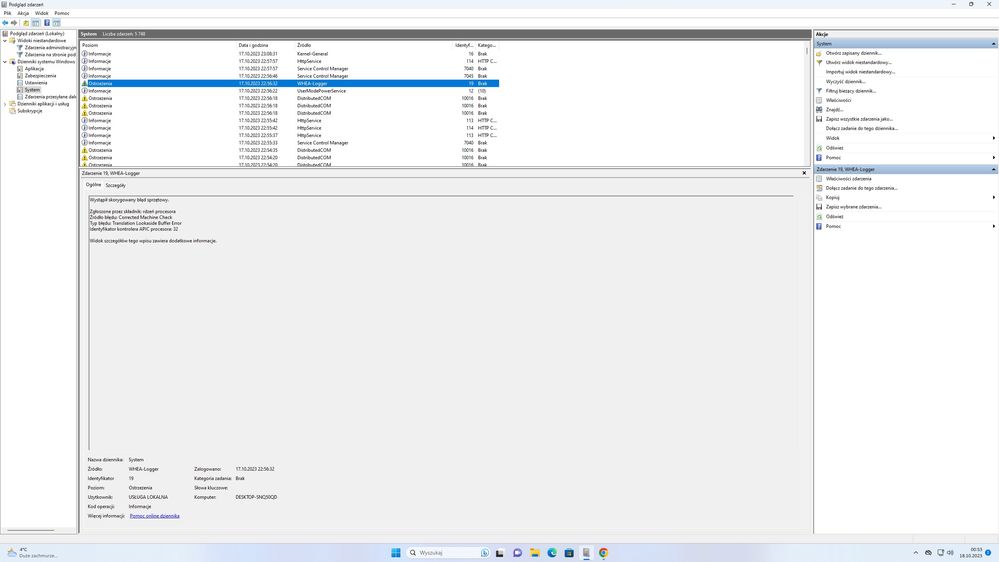Sort by the Data i godzina column header

pos(253,45)
